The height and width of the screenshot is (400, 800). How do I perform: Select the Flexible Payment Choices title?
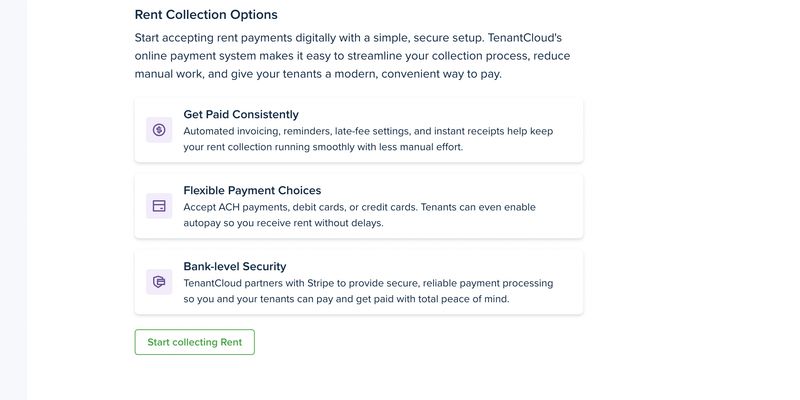(252, 190)
